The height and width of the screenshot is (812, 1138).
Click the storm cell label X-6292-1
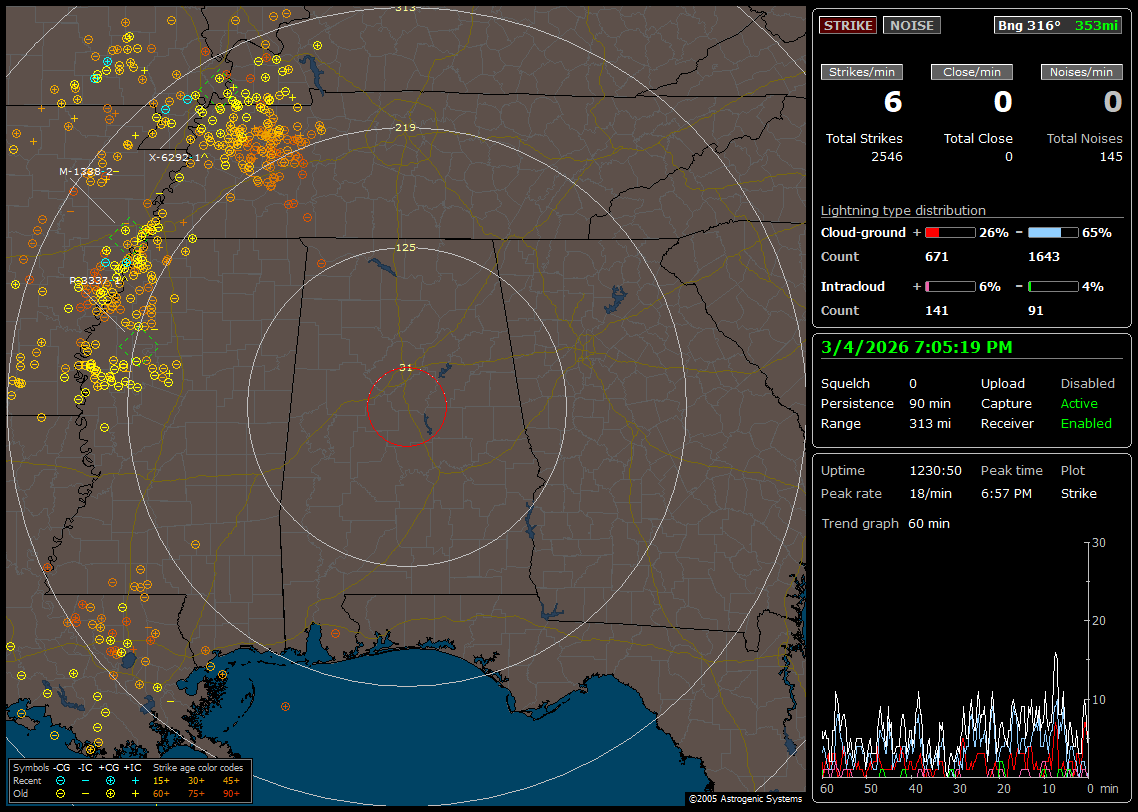174,157
